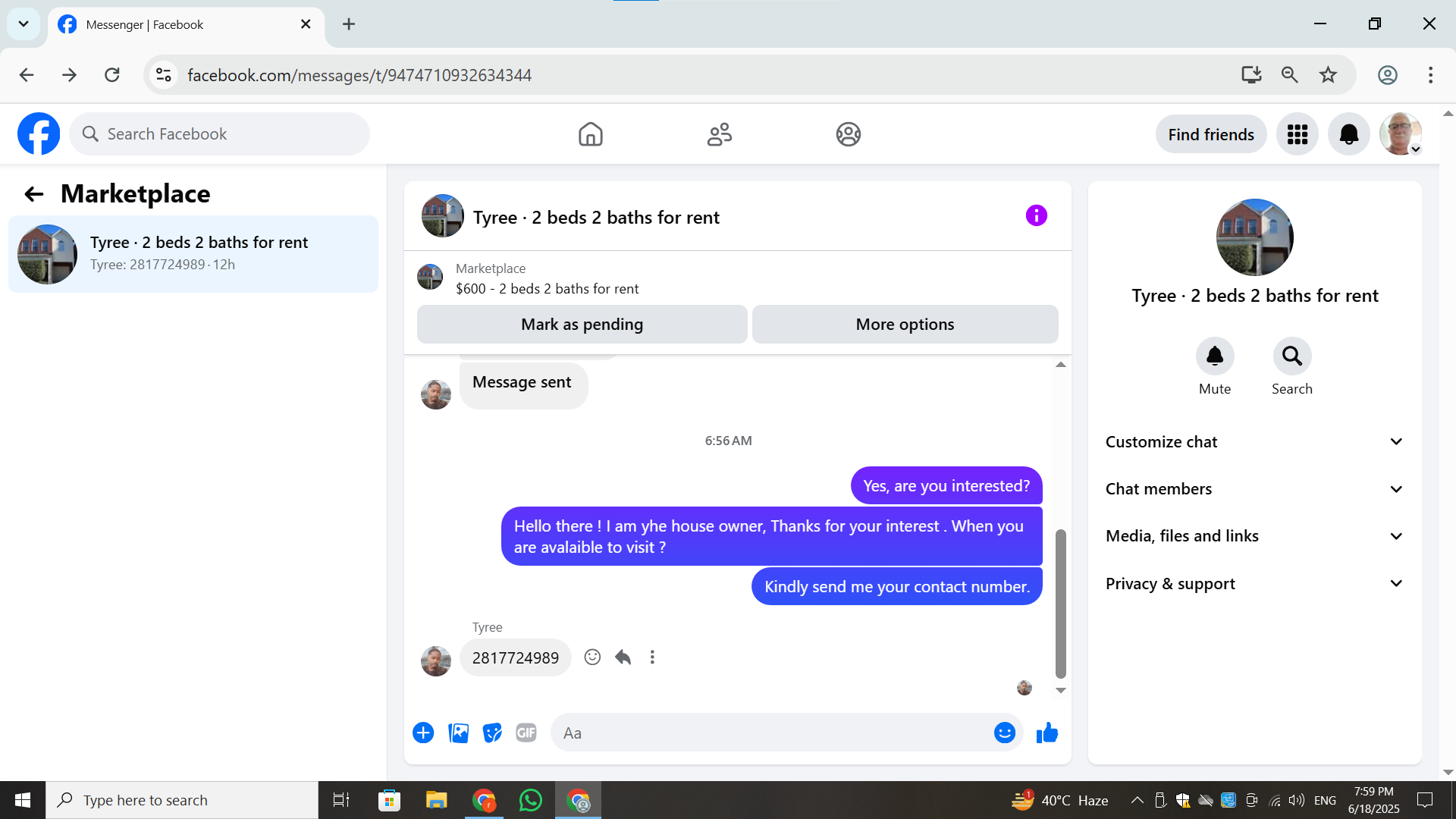Expand the Customize chat section
This screenshot has width=1456, height=819.
coord(1254,442)
